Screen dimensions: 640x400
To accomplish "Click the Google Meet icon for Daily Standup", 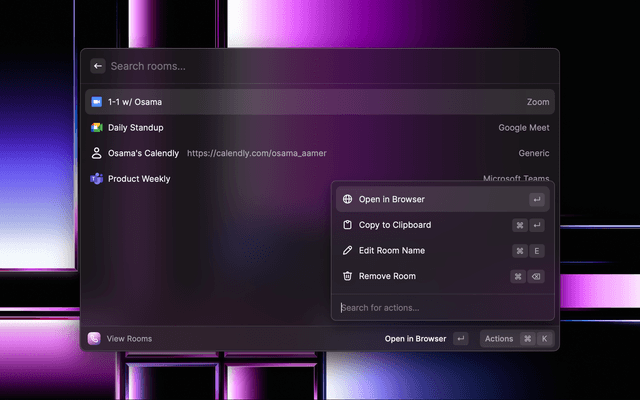I will (x=97, y=128).
